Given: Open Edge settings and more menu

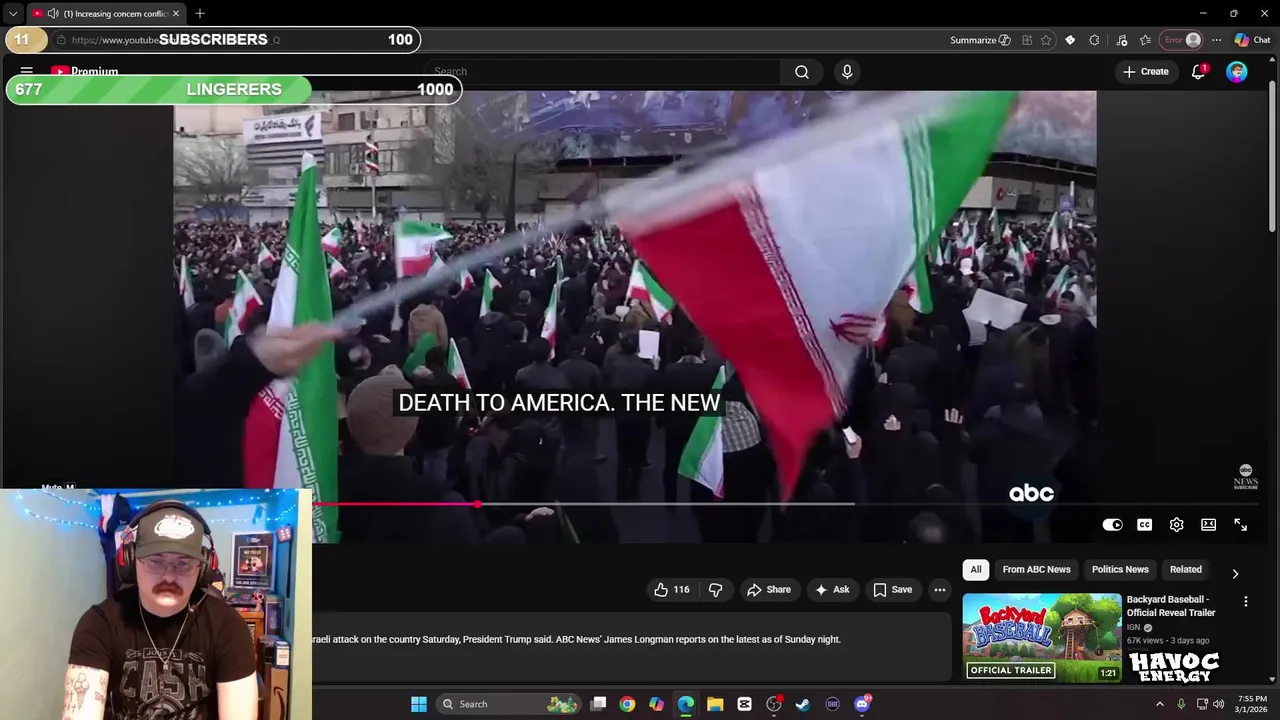Looking at the screenshot, I should point(1216,40).
